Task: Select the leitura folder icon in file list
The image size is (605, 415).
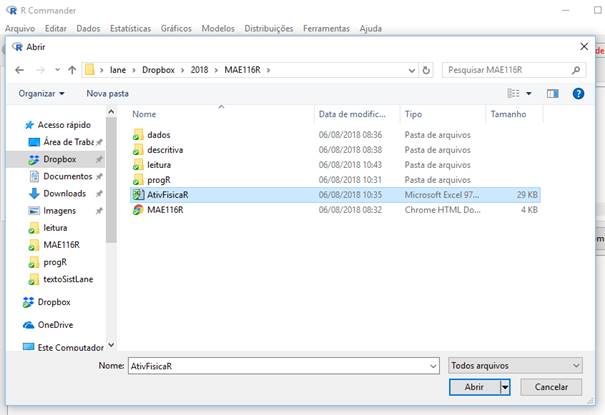Action: coord(138,165)
